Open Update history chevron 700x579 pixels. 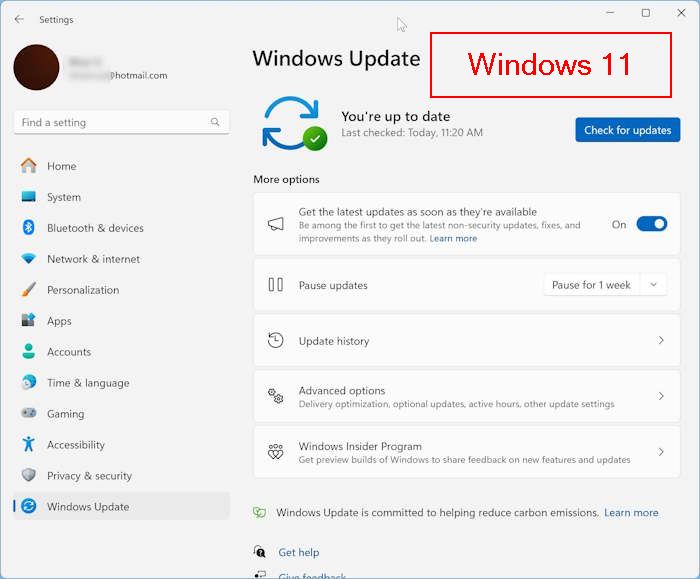tap(661, 340)
